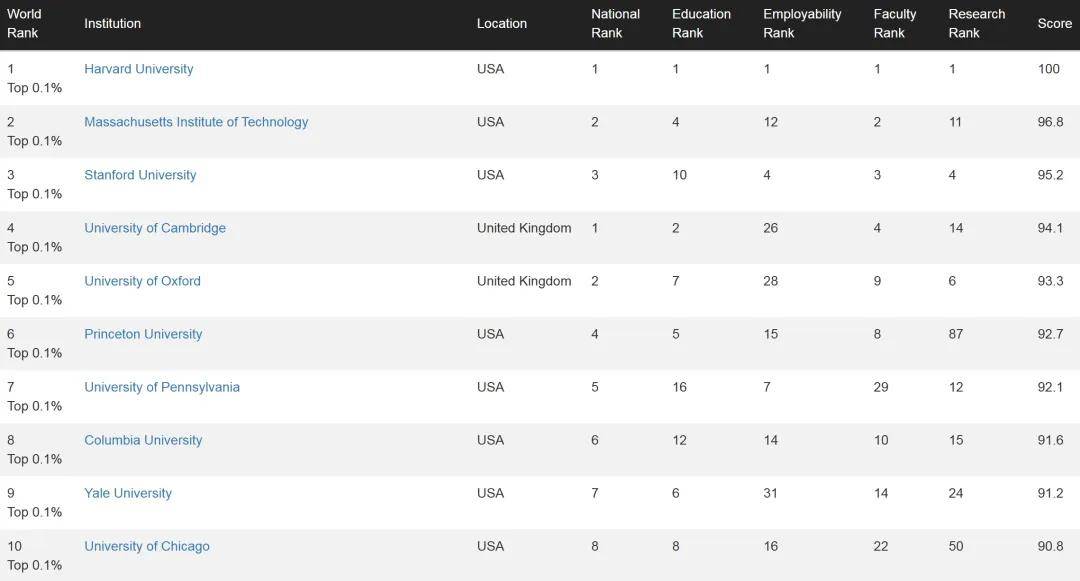Open the Princeton University link

click(143, 334)
